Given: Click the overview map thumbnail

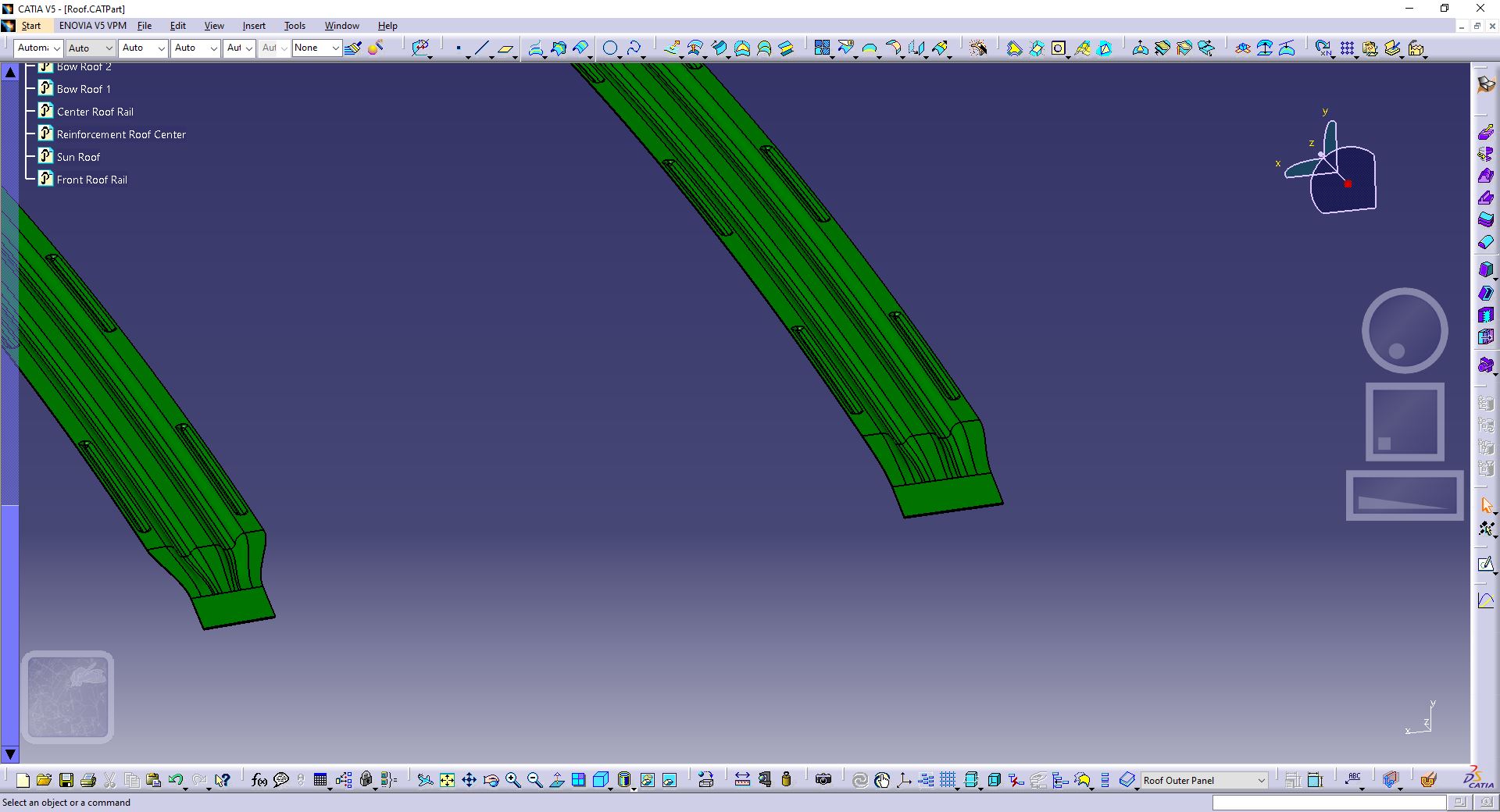Looking at the screenshot, I should point(68,696).
